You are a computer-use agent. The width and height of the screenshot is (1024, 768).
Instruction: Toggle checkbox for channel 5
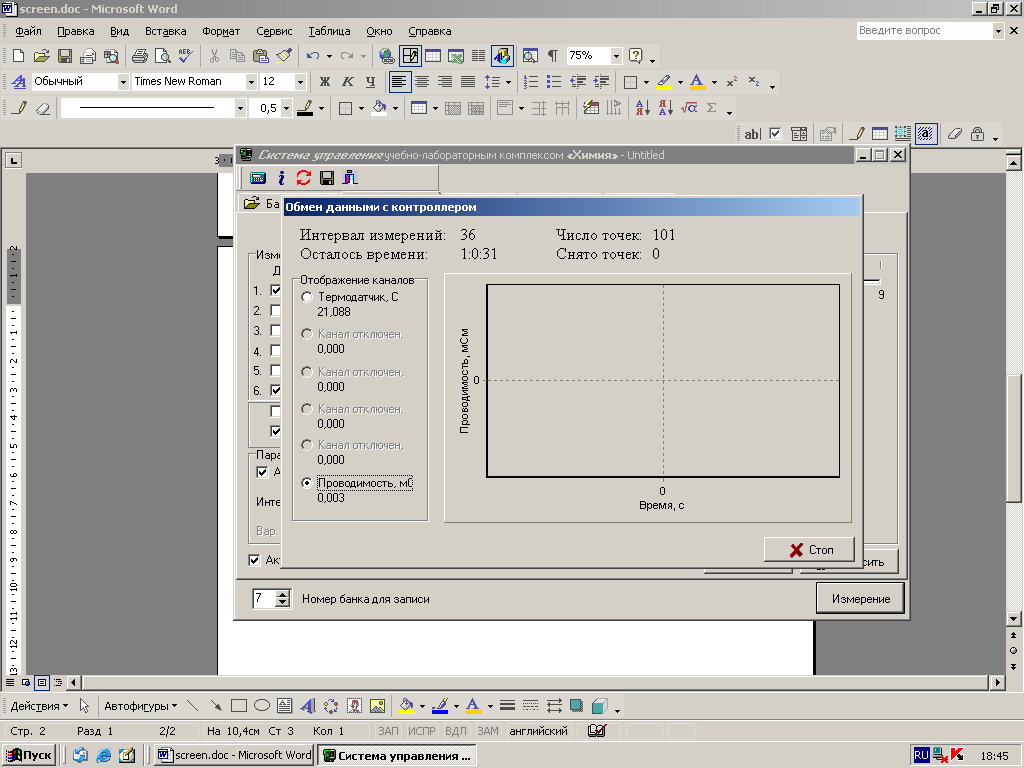pyautogui.click(x=276, y=370)
